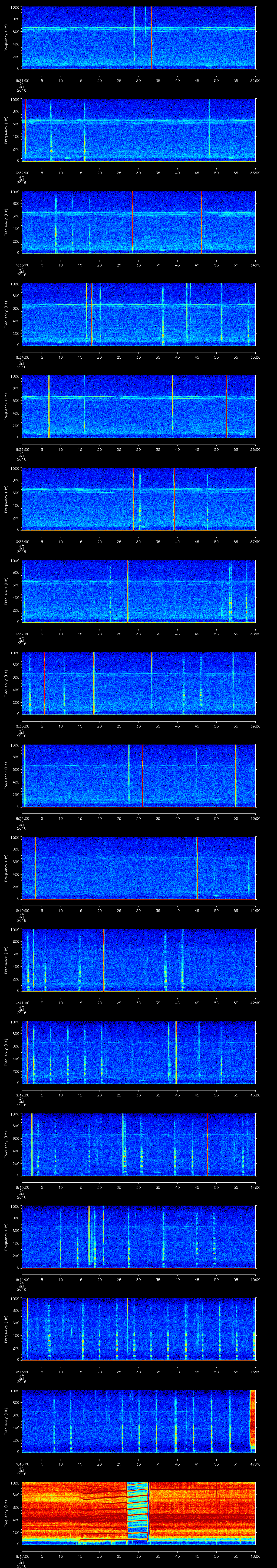Select the spectrogram panel starting at 6:44:00
This screenshot has height=1568, width=277.
tap(138, 1237)
